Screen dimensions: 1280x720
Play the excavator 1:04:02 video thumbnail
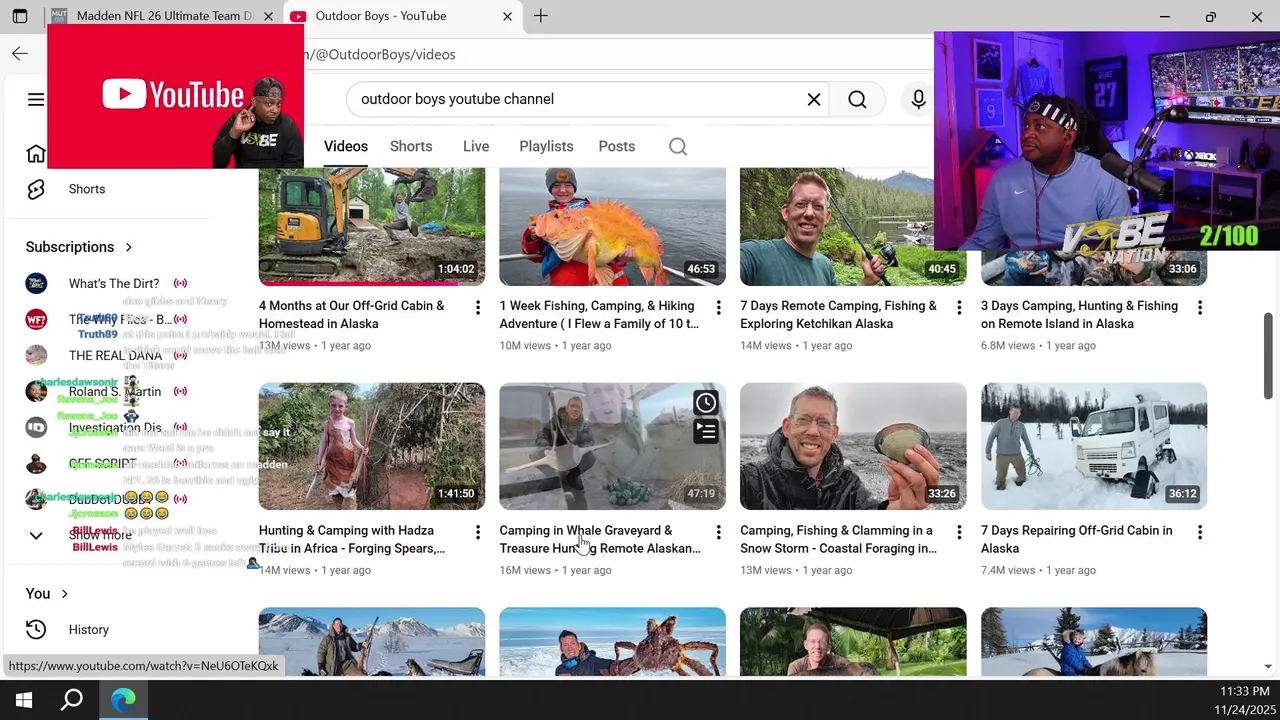[x=372, y=227]
